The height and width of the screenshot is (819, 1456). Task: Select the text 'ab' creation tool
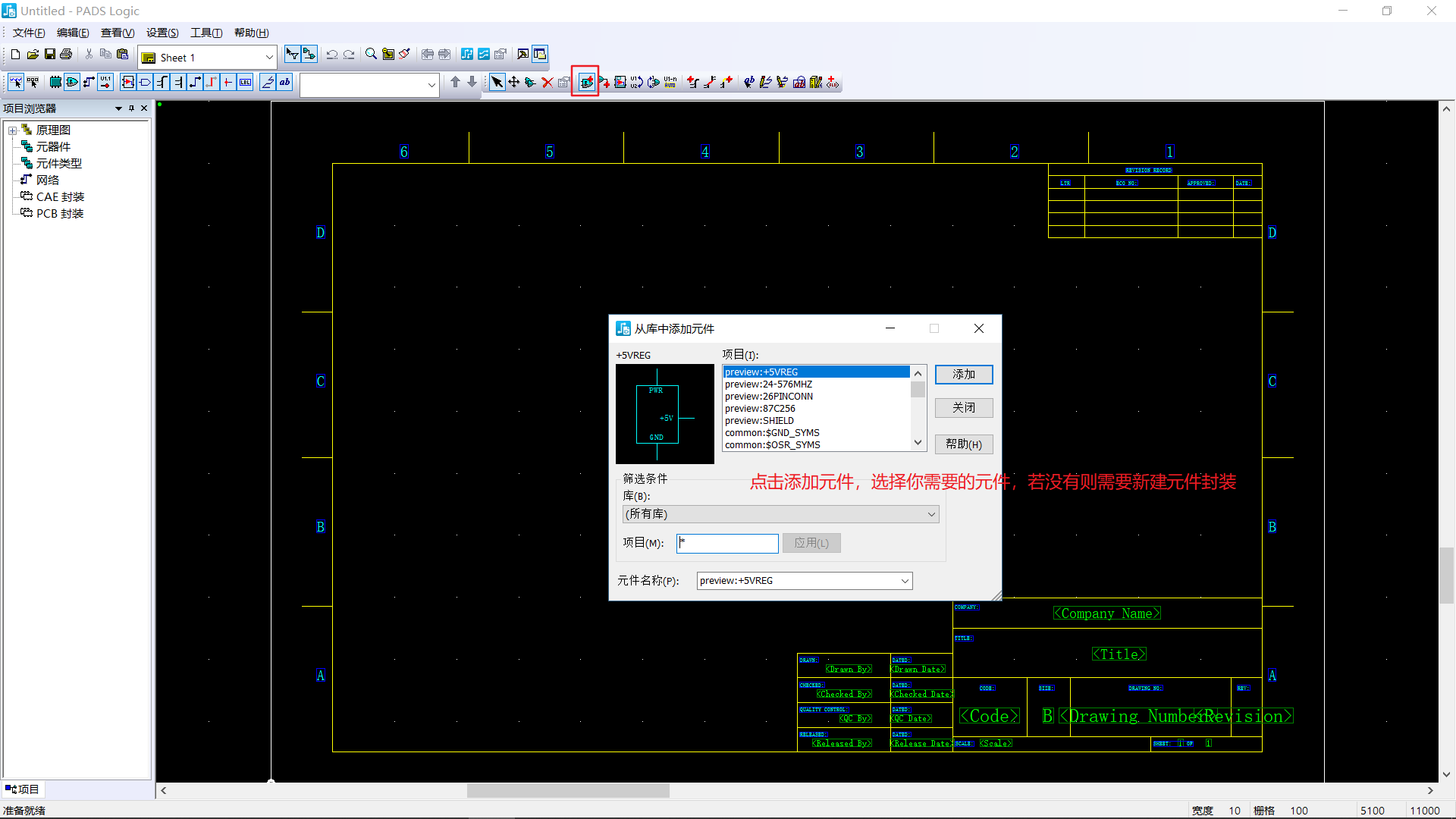pyautogui.click(x=284, y=82)
